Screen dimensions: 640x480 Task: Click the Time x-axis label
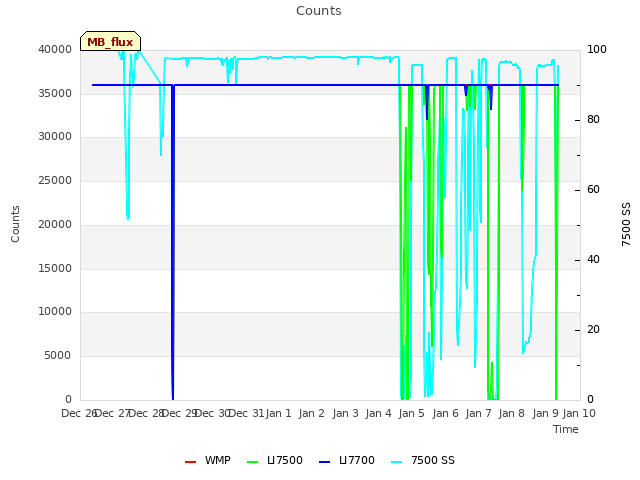pos(566,429)
